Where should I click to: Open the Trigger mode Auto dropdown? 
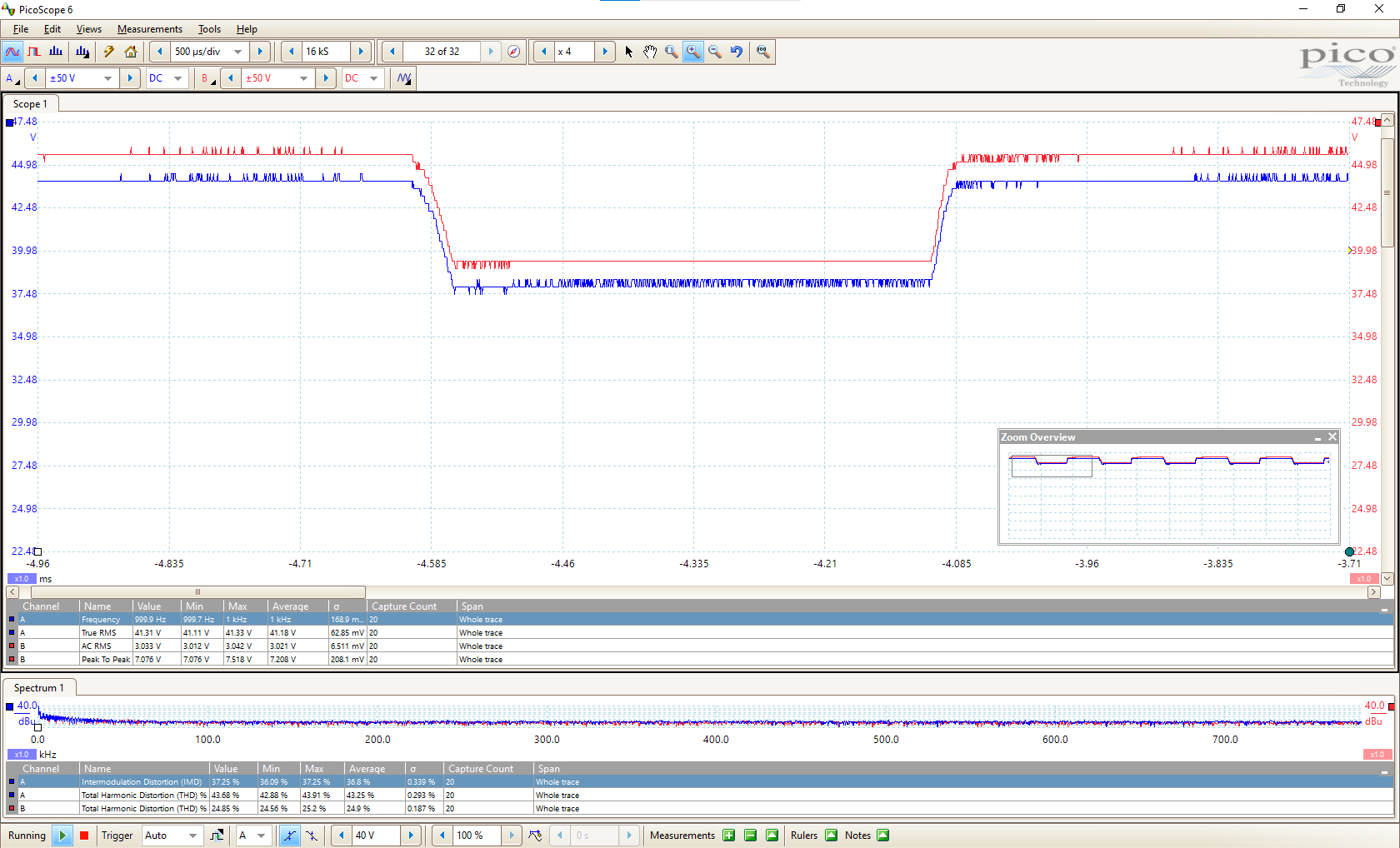point(192,836)
